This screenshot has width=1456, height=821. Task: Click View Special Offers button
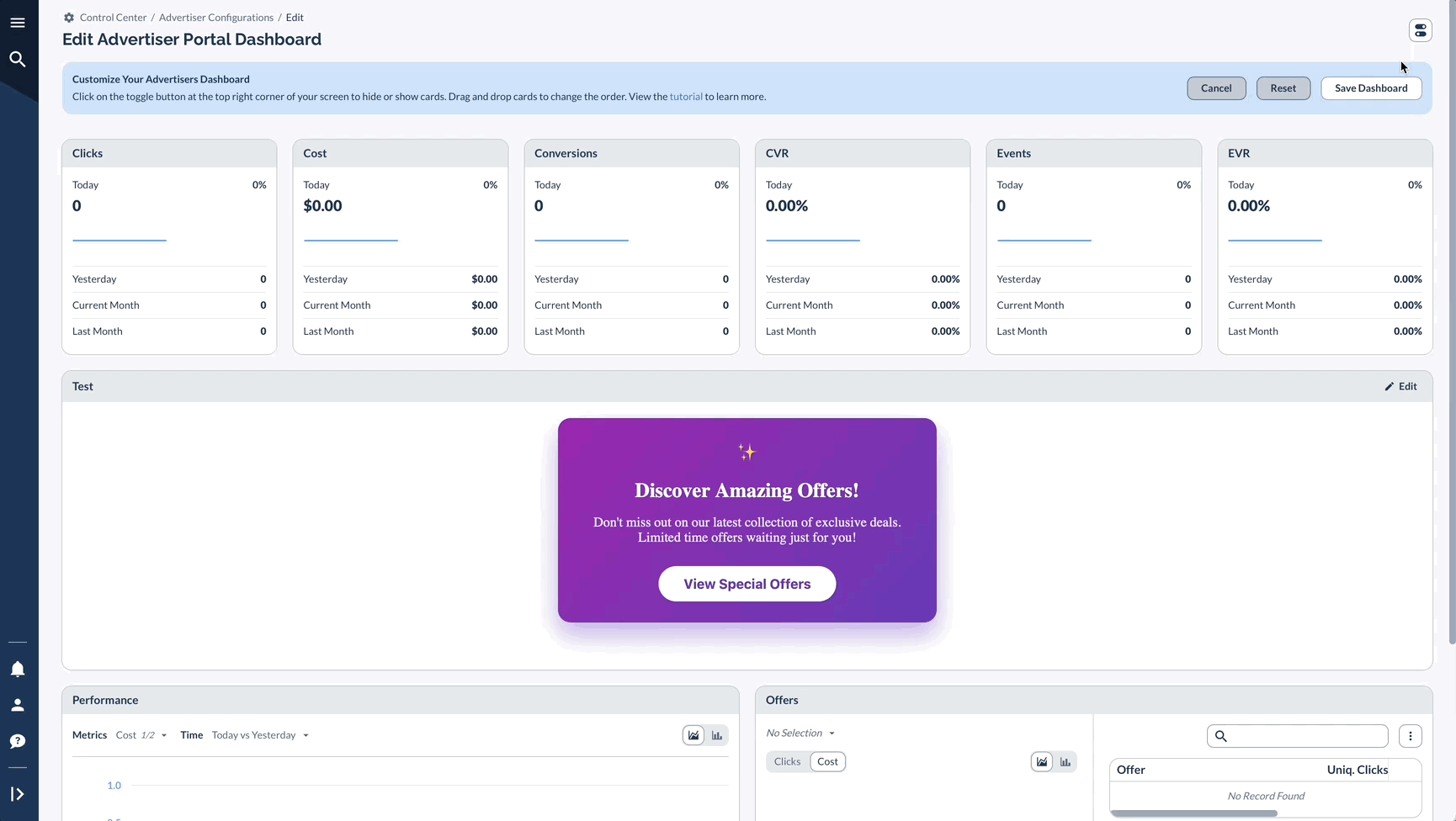[747, 584]
